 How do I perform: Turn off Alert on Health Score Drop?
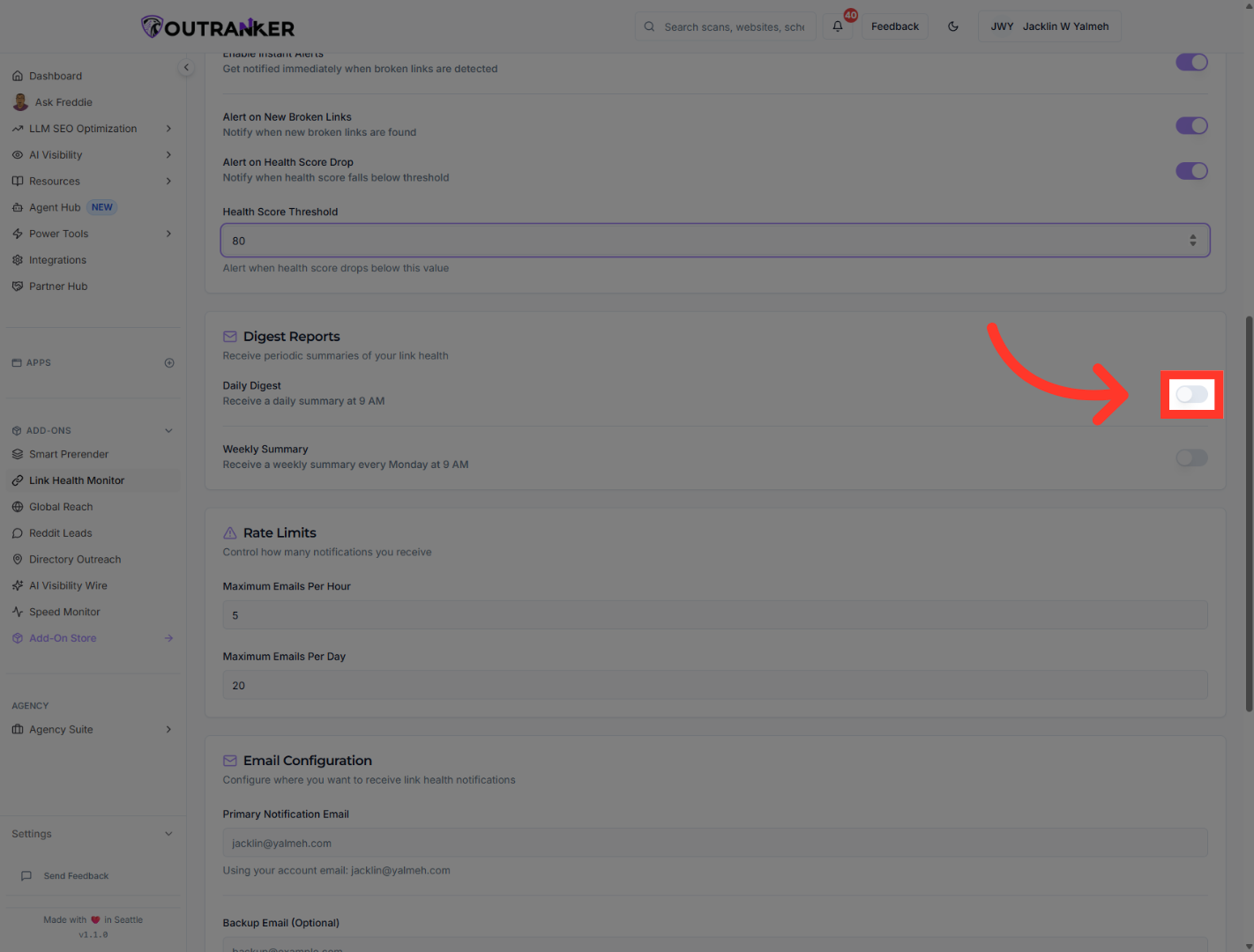[x=1191, y=171]
